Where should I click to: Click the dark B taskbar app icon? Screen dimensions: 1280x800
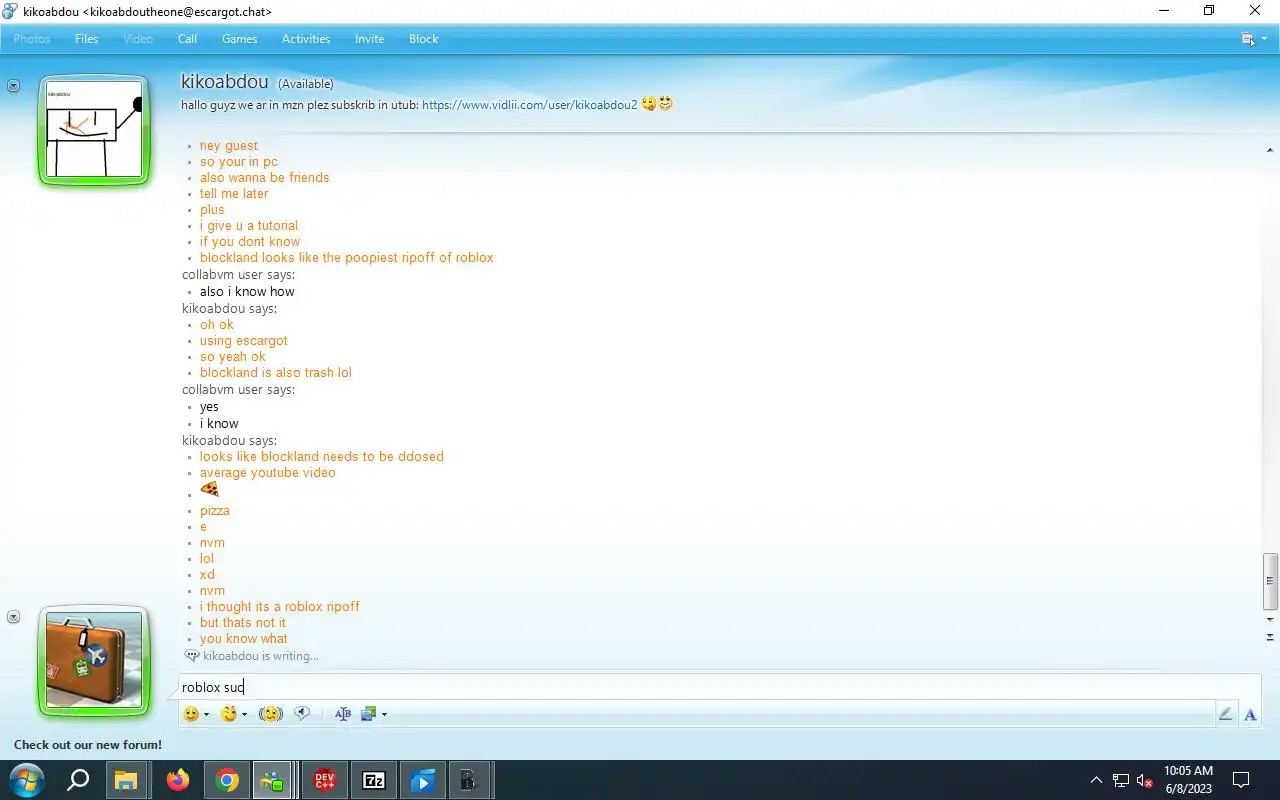point(468,781)
